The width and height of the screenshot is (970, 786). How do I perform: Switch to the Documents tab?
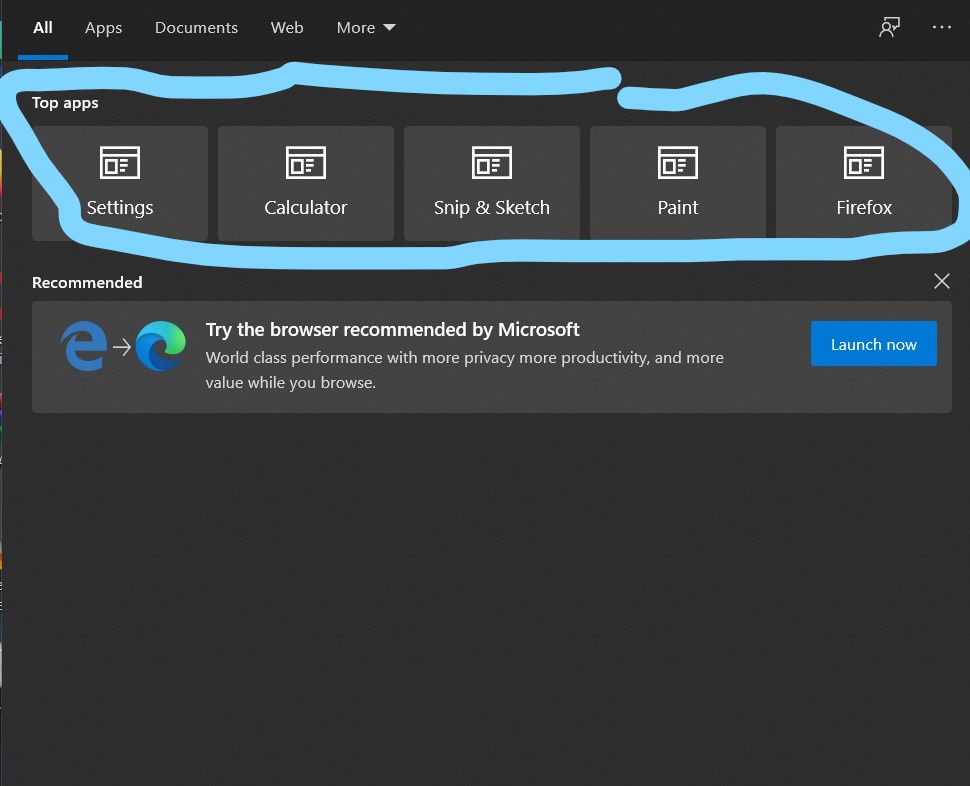tap(196, 28)
